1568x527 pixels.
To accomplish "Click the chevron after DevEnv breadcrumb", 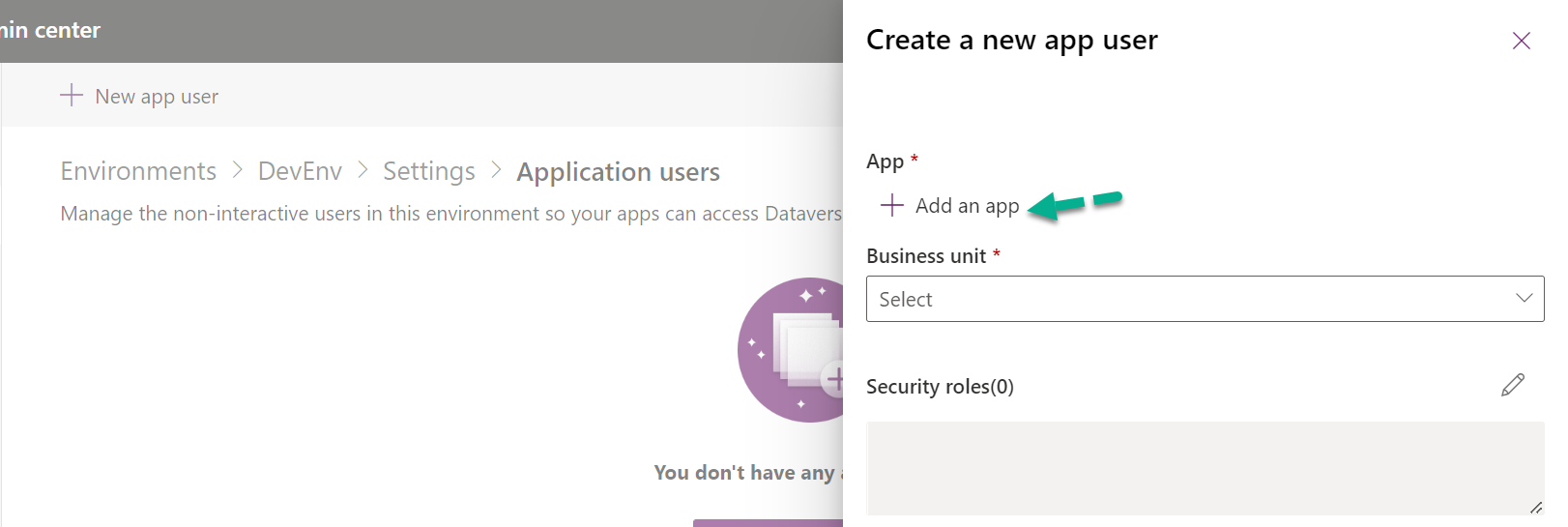I will 363,170.
